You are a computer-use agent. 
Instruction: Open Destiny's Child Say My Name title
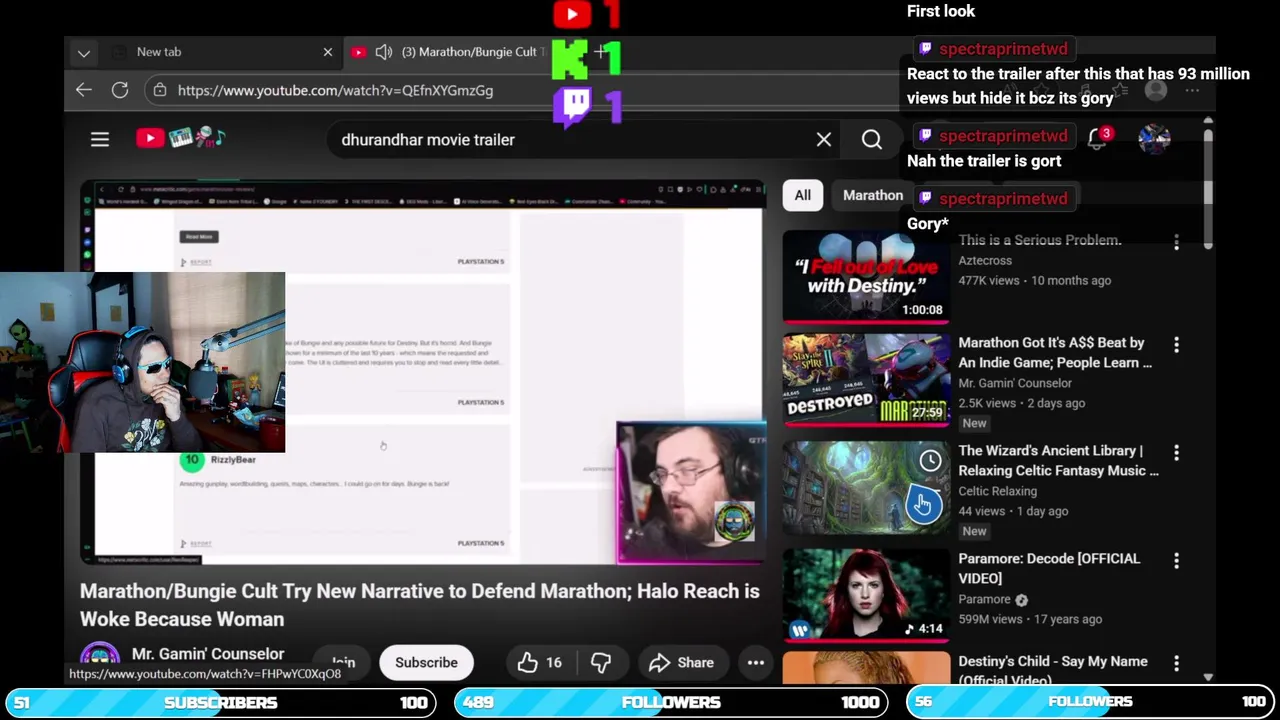(1053, 669)
